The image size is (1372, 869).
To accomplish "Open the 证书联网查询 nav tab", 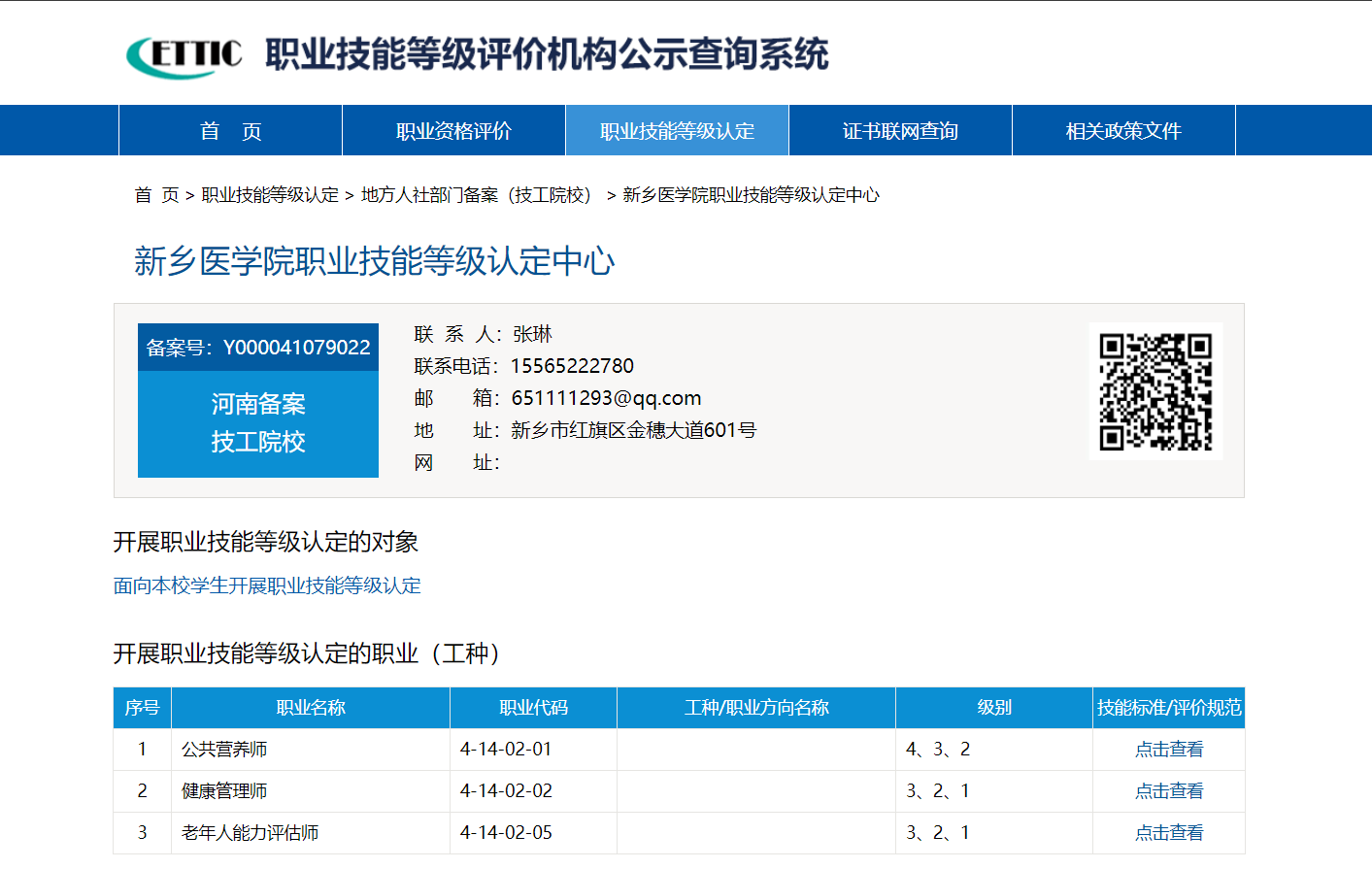I will tap(900, 131).
